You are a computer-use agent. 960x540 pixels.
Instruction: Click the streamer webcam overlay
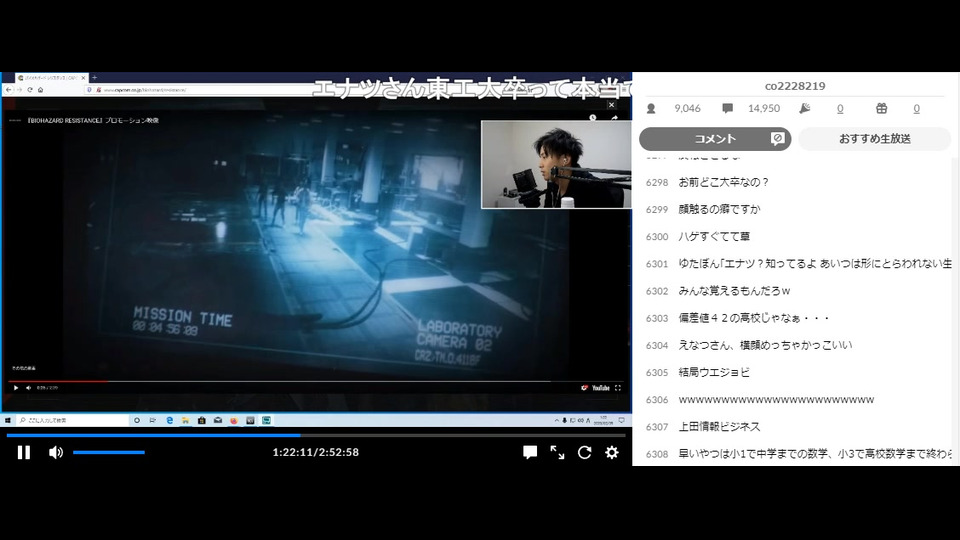coord(556,164)
